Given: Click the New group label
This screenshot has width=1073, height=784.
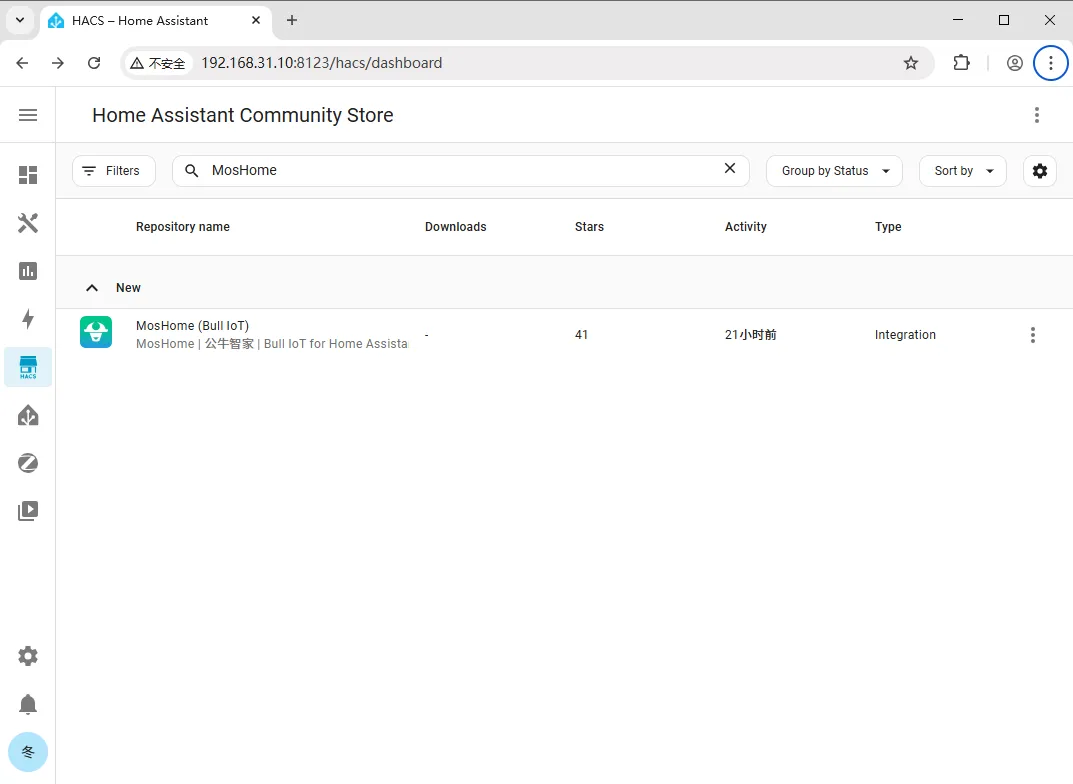Looking at the screenshot, I should point(128,288).
